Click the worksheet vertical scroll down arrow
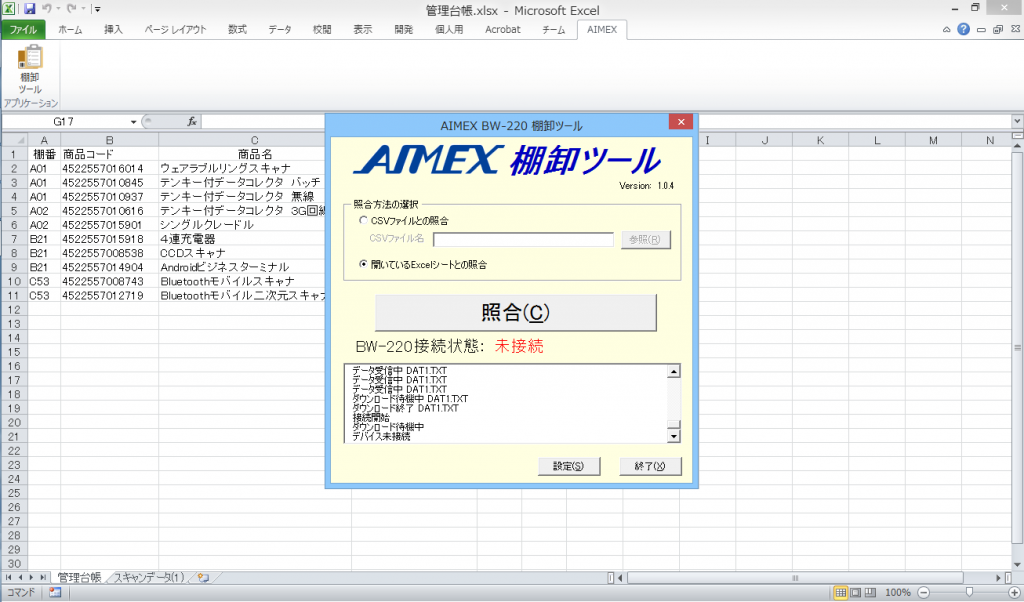The height and width of the screenshot is (602, 1024). [1017, 564]
